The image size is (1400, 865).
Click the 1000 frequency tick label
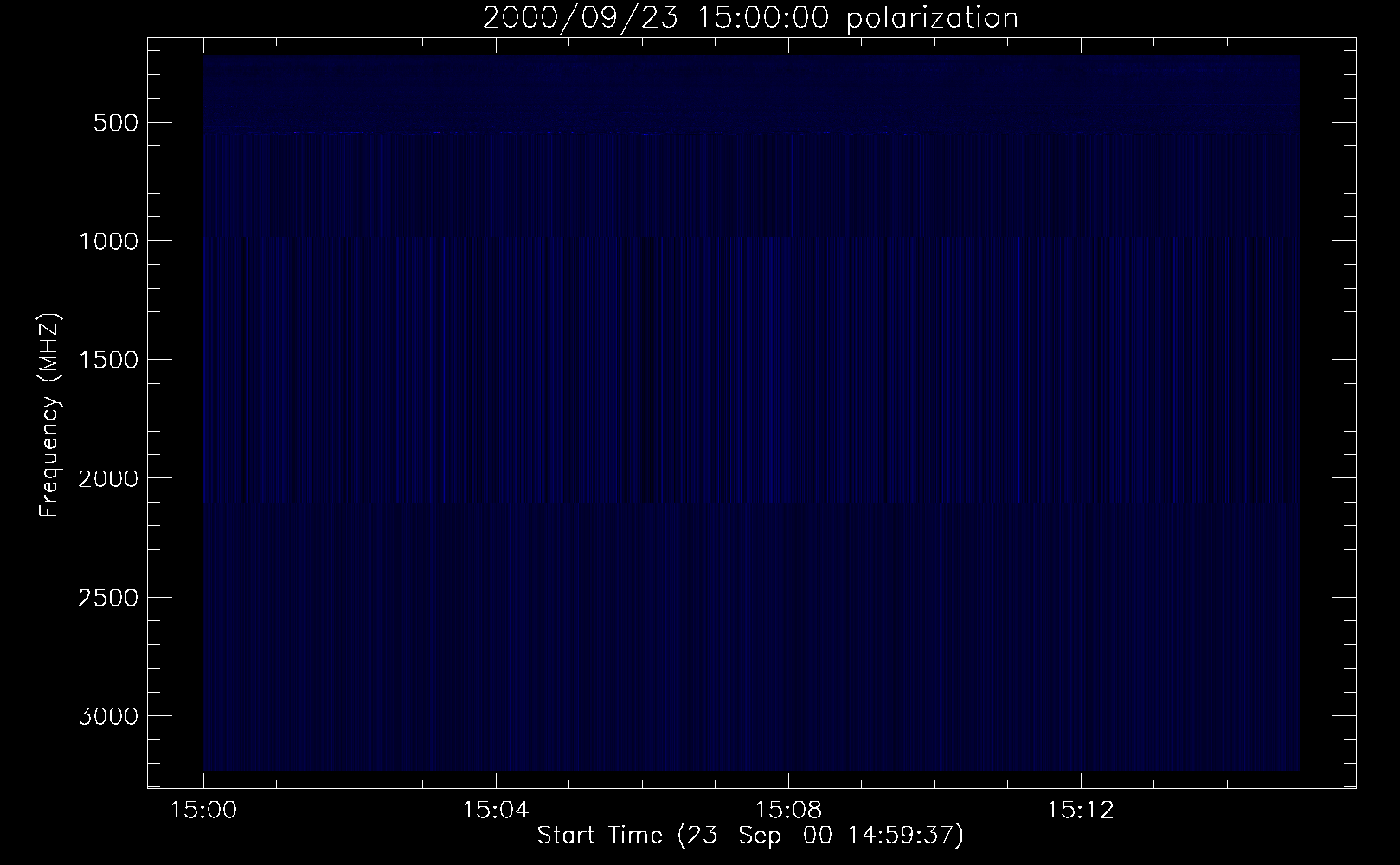pos(108,241)
